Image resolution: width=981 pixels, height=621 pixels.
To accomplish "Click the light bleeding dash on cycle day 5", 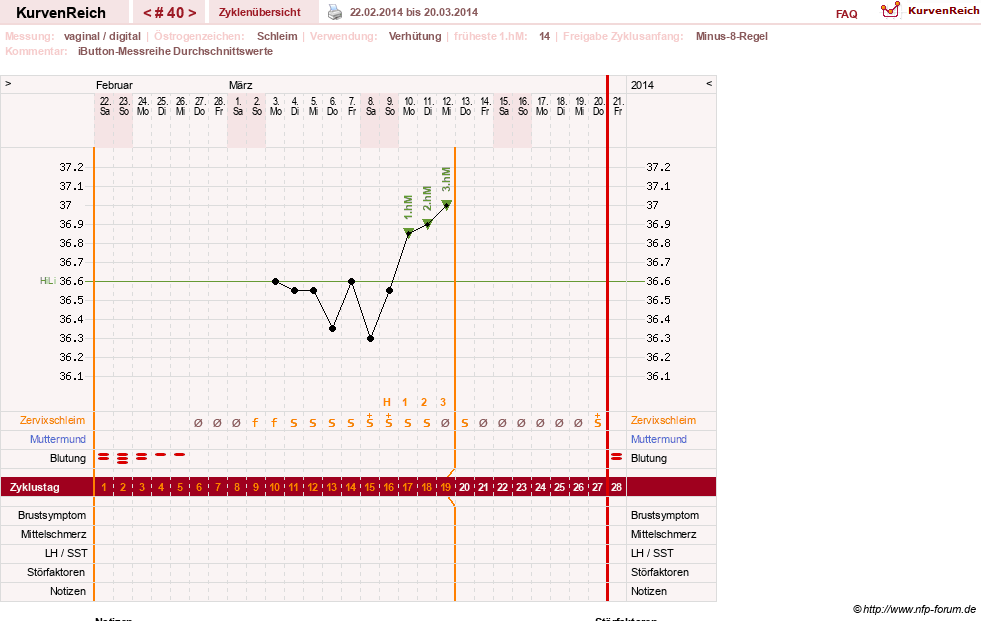I will point(180,455).
